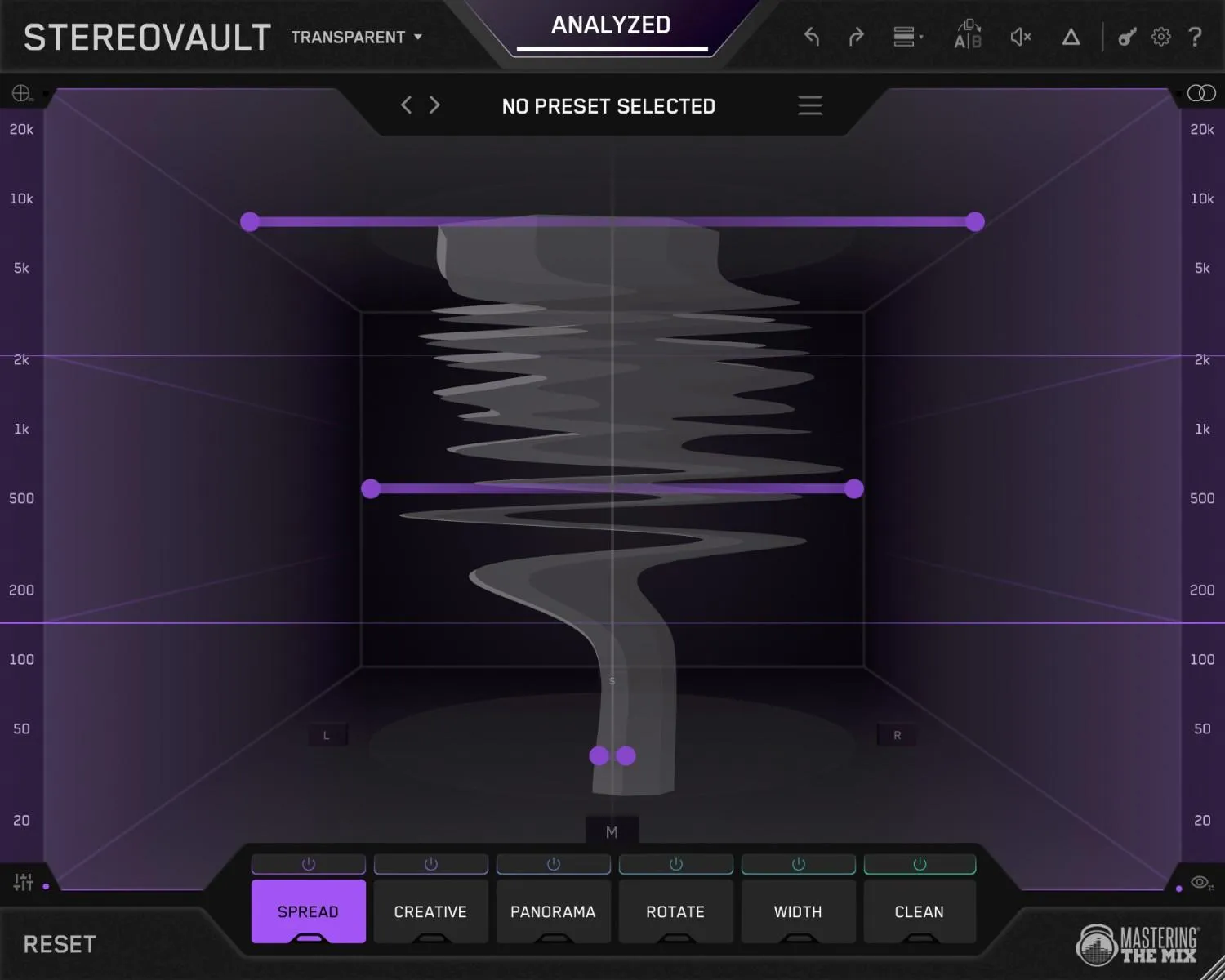Select the CREATIVE module tab
1225x980 pixels.
(431, 911)
